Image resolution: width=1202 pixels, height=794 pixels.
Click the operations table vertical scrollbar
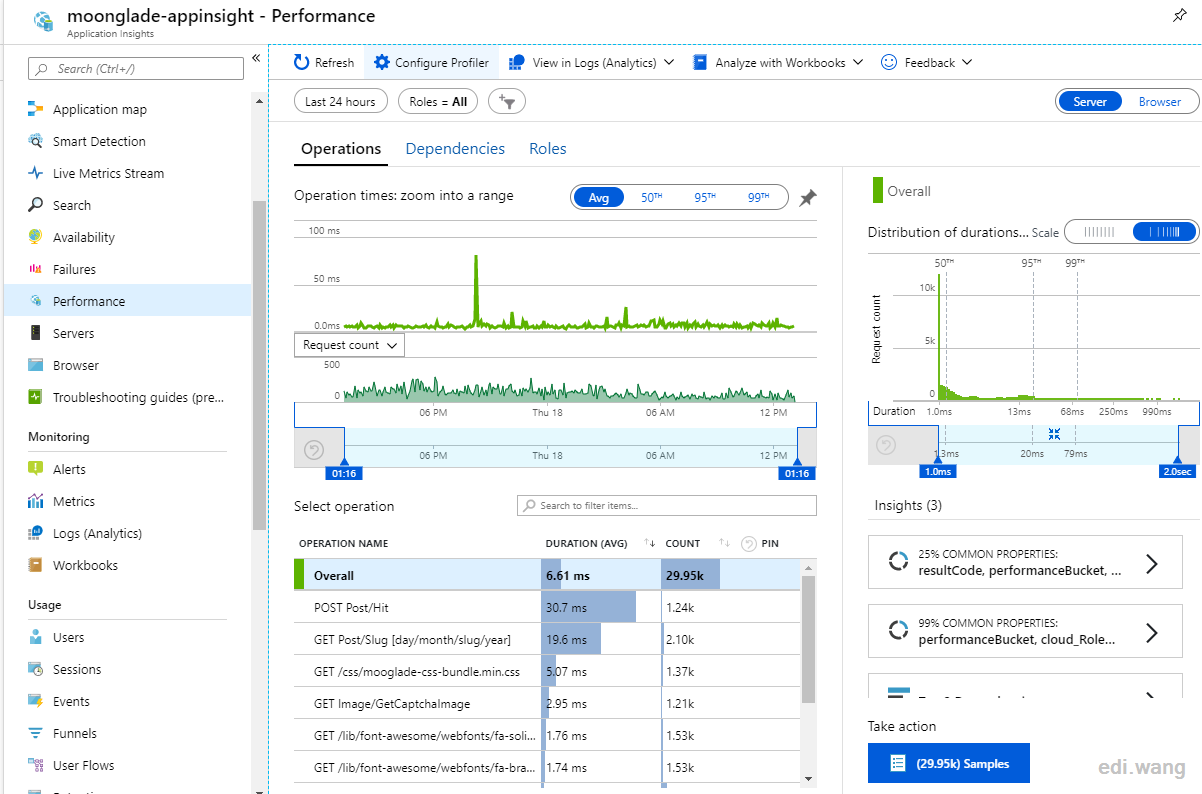pos(809,640)
